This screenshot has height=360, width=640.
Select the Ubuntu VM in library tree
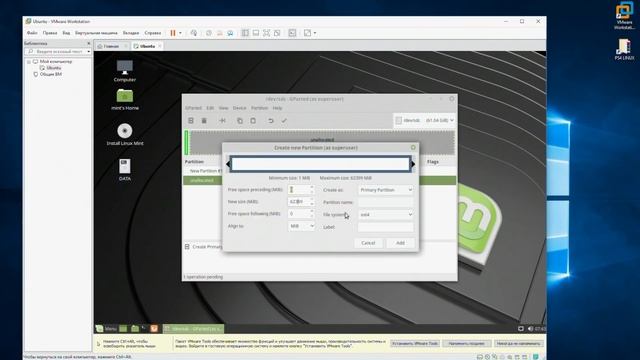[x=53, y=68]
